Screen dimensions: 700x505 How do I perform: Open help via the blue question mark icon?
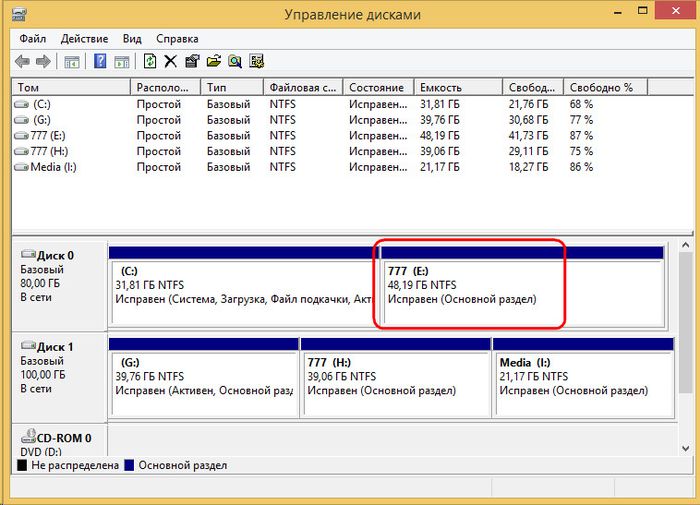click(x=100, y=61)
